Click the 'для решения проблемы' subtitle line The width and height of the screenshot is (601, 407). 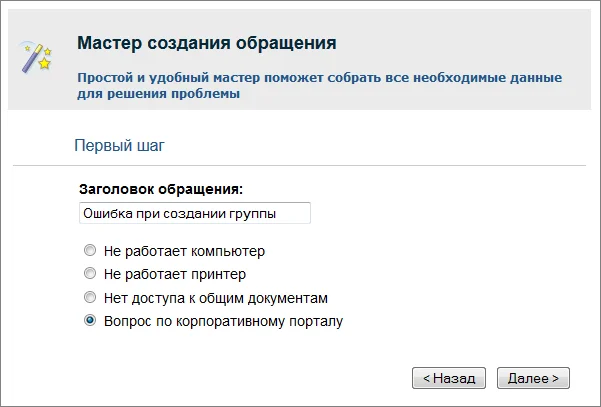point(158,94)
